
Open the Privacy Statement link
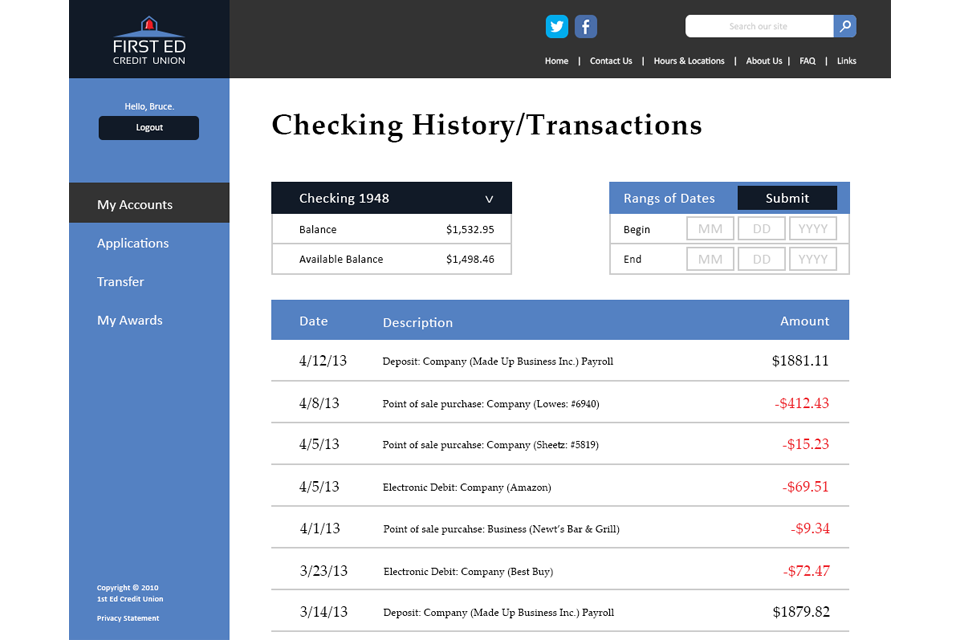(128, 618)
